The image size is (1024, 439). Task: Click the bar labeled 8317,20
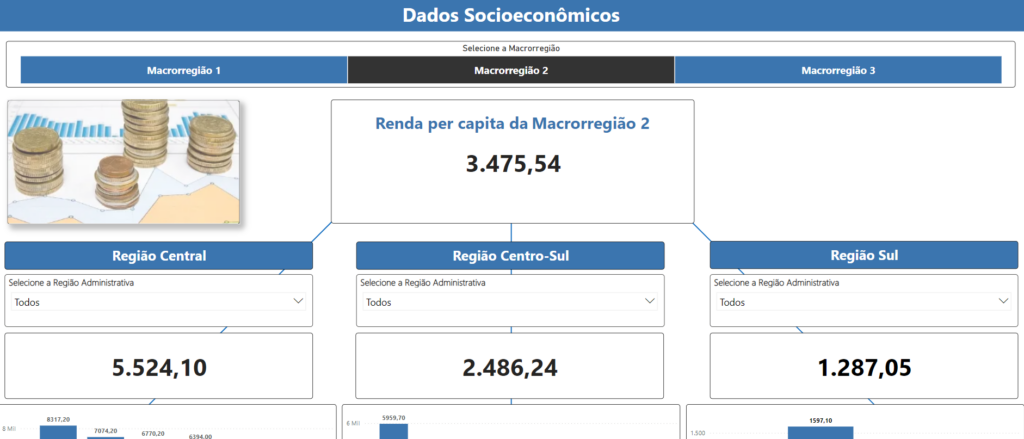click(58, 432)
